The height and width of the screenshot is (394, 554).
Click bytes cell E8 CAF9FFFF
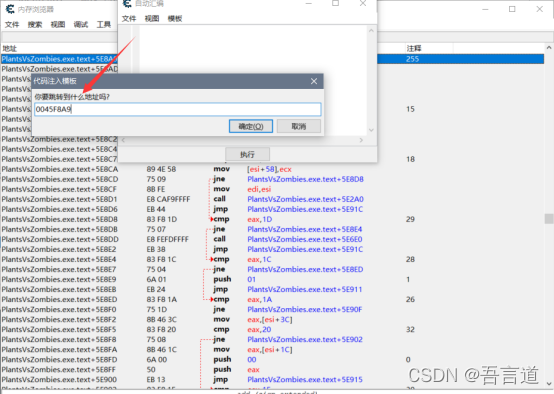pos(168,199)
